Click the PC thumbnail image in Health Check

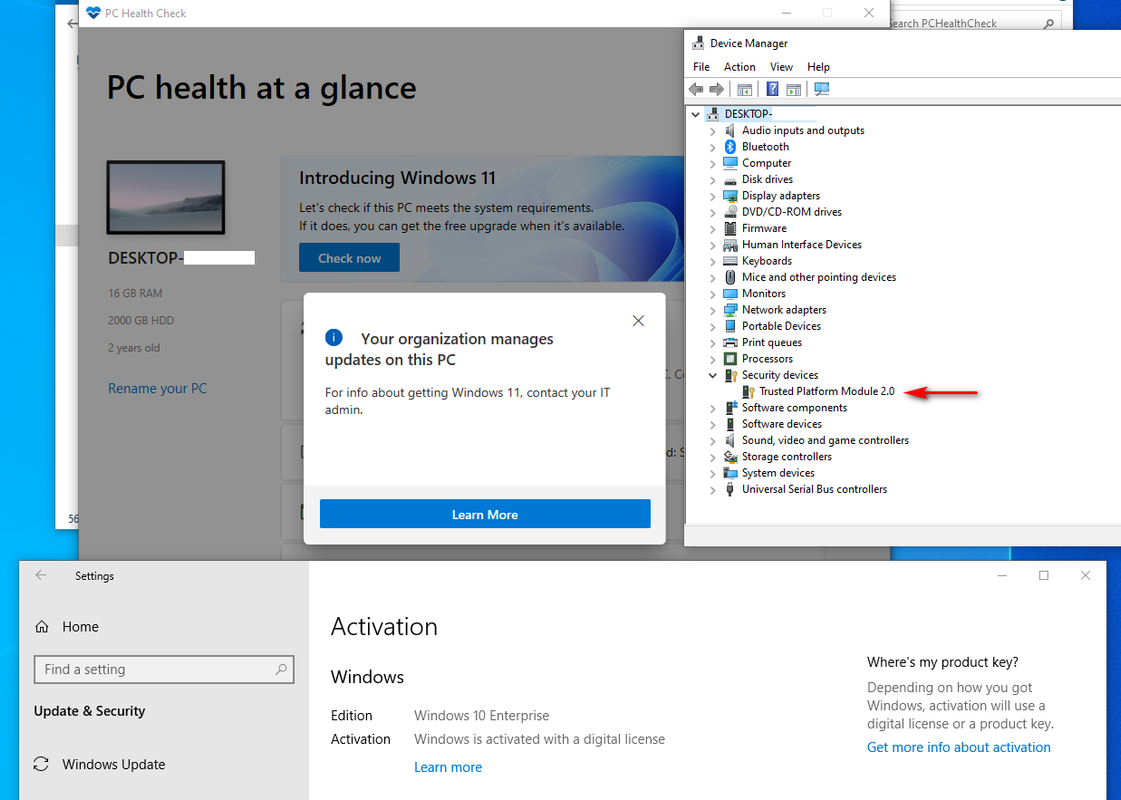point(166,197)
